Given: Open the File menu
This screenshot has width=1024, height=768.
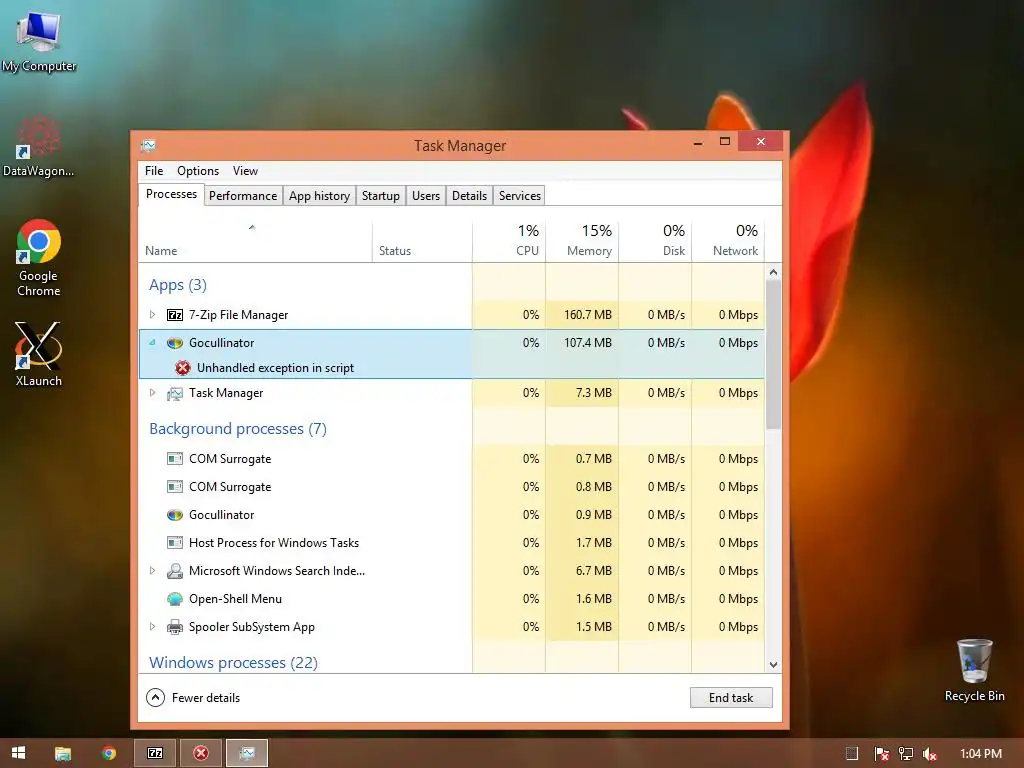Looking at the screenshot, I should 154,170.
